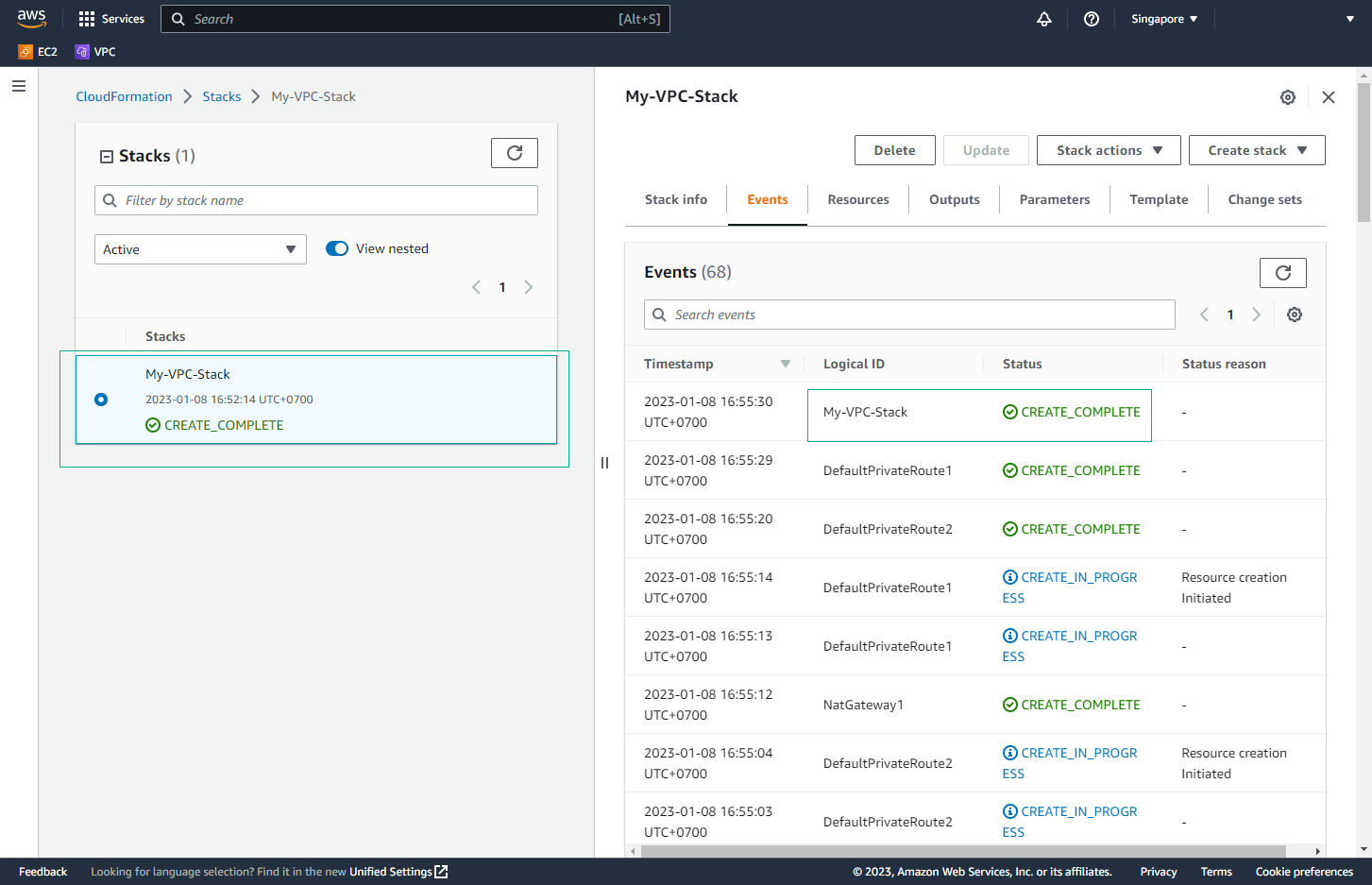The width and height of the screenshot is (1372, 885).
Task: Click the Status column header
Action: (1023, 364)
